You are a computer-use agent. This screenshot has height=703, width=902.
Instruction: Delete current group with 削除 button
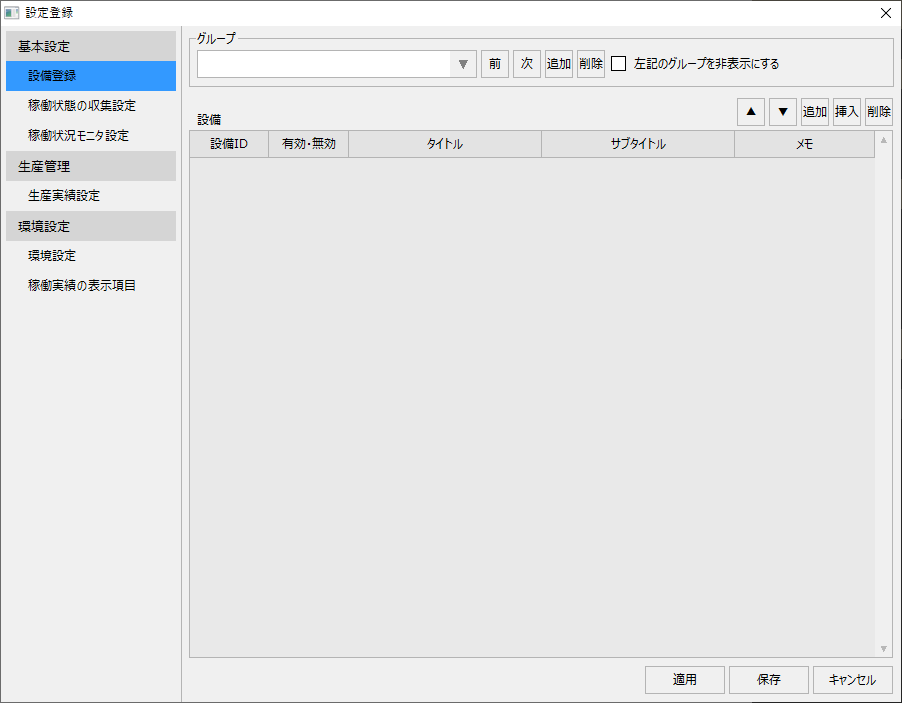590,63
